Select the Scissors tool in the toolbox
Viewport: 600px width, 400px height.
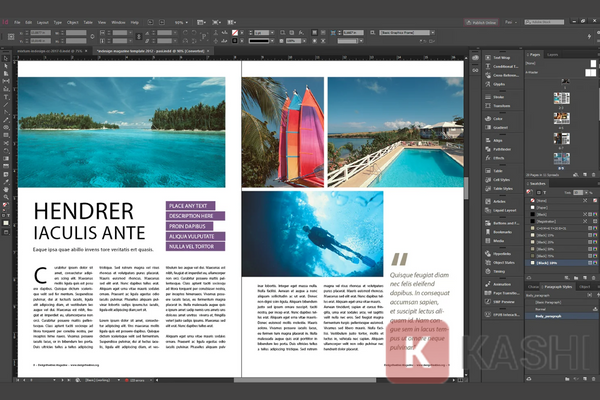6,143
